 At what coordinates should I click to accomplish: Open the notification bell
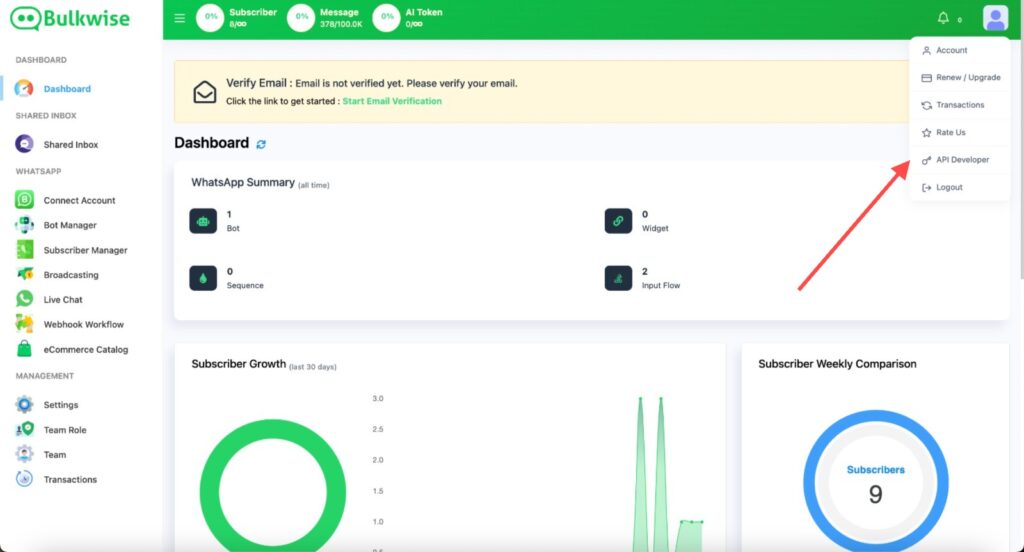pos(943,18)
